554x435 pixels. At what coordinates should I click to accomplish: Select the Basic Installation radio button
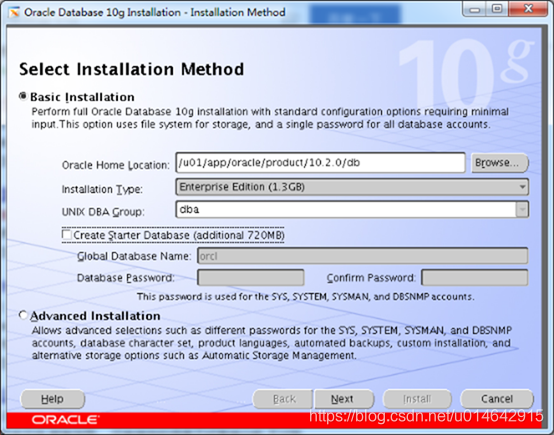(x=23, y=96)
